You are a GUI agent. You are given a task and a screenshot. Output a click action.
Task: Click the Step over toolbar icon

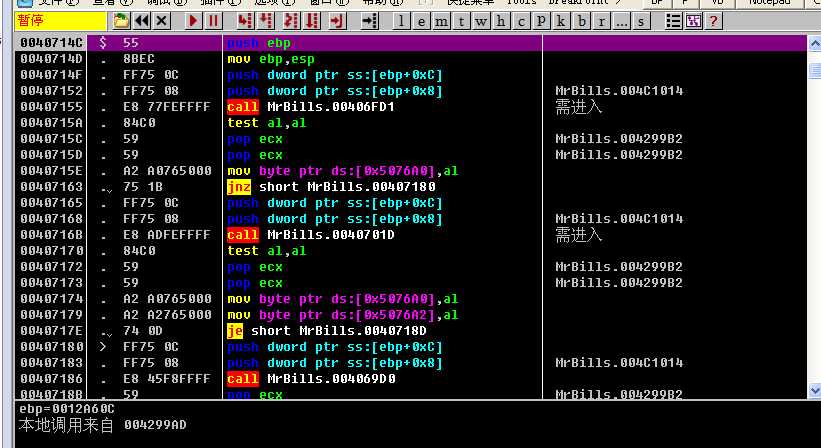pos(267,21)
